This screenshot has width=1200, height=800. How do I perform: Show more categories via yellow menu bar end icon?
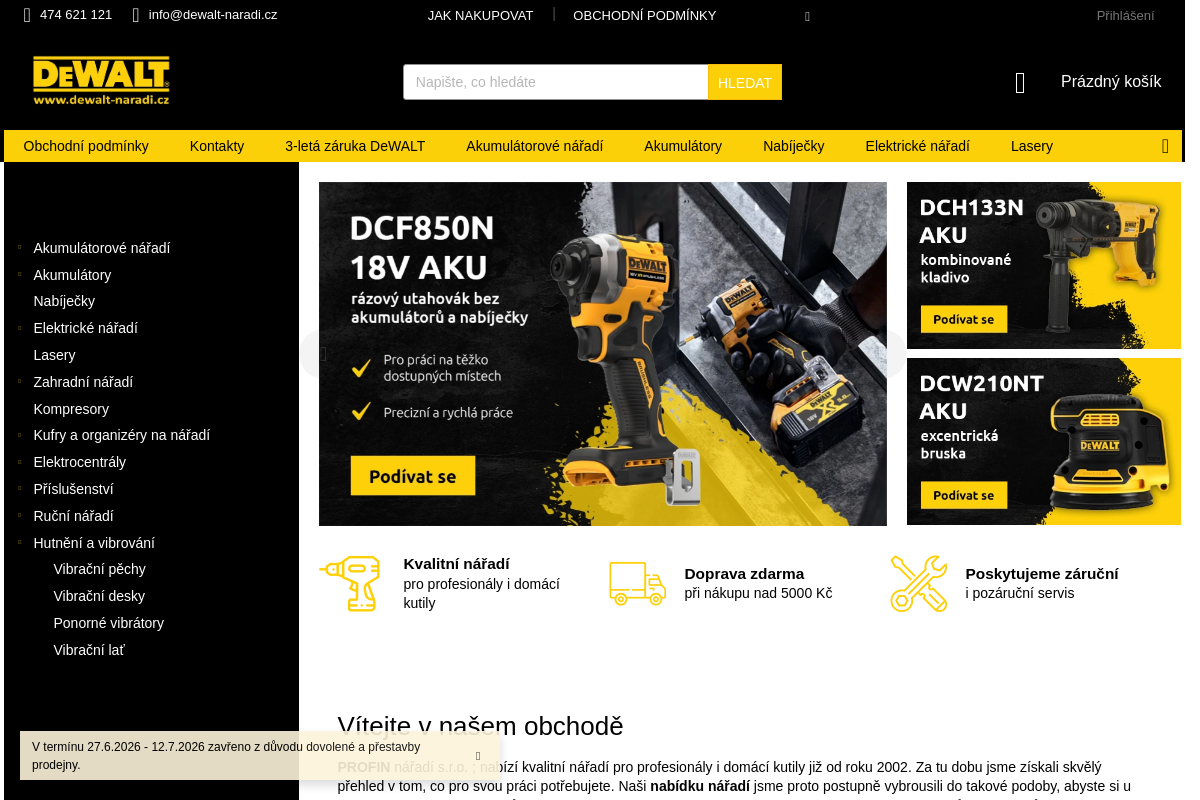pos(1165,146)
